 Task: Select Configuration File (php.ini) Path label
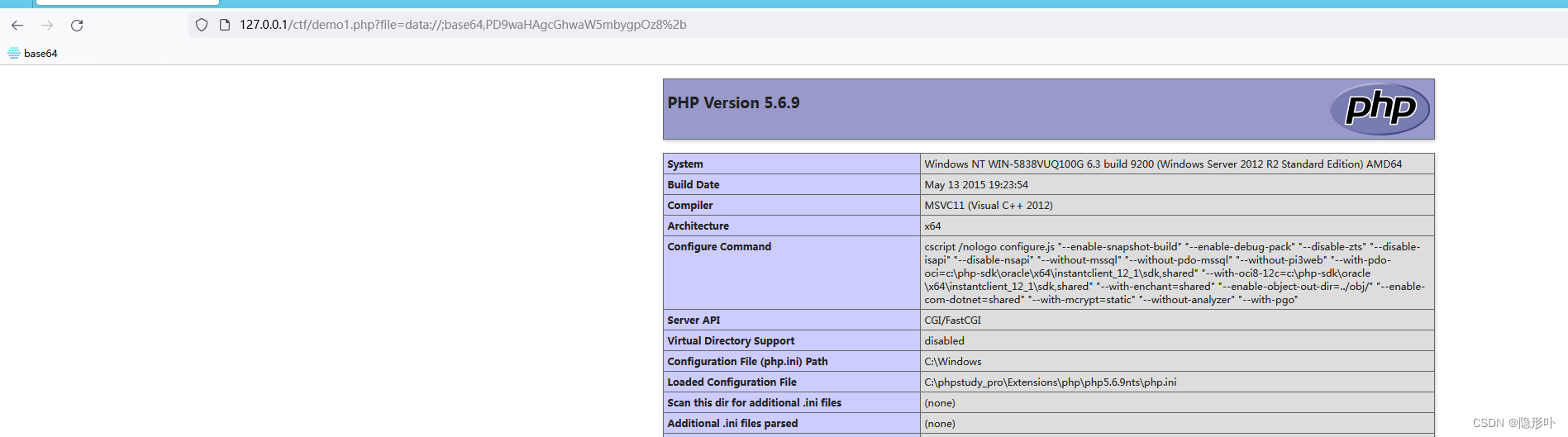coord(747,362)
